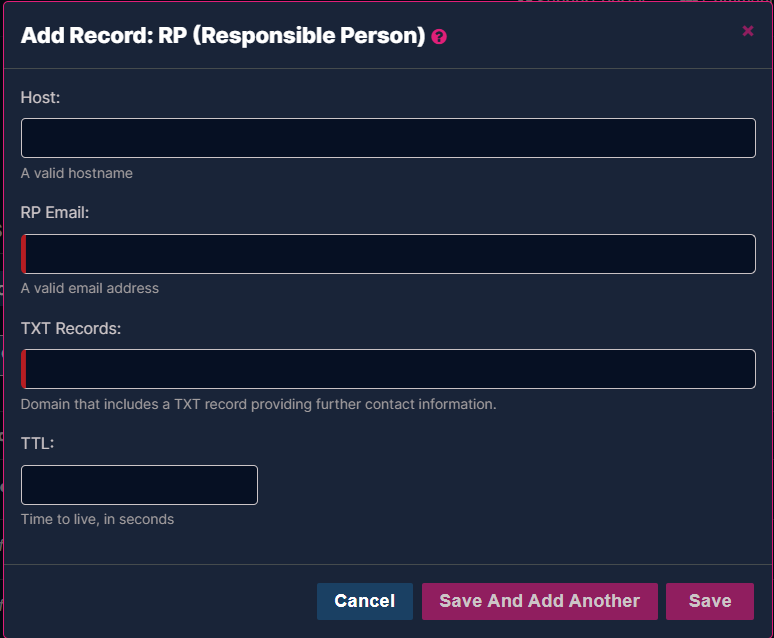
Task: Focus the TTL input box
Action: coord(139,485)
